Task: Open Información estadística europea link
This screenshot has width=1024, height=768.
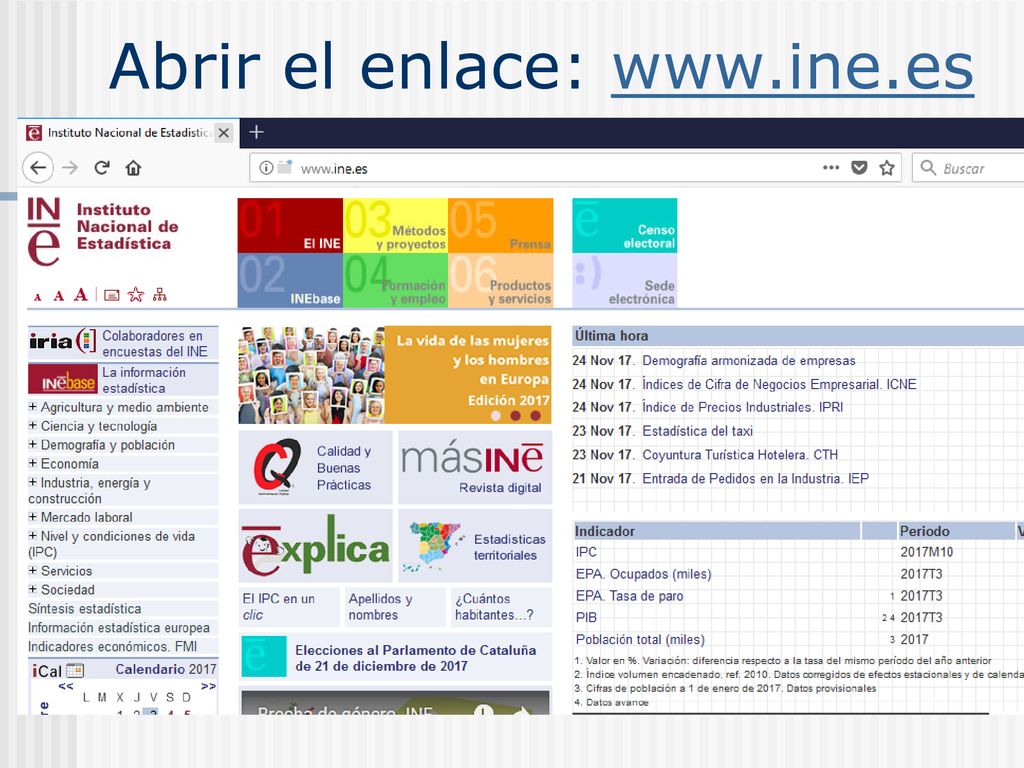Action: [x=119, y=628]
